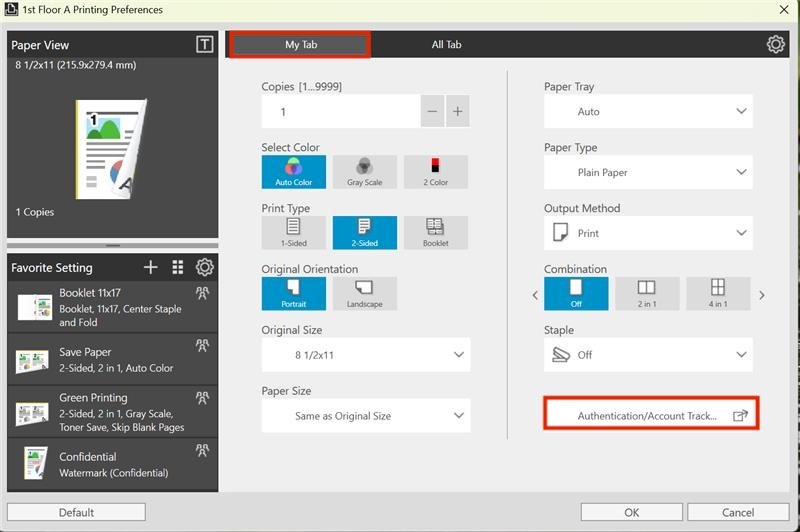
Task: Click the external link icon on Authentication button
Action: point(740,415)
